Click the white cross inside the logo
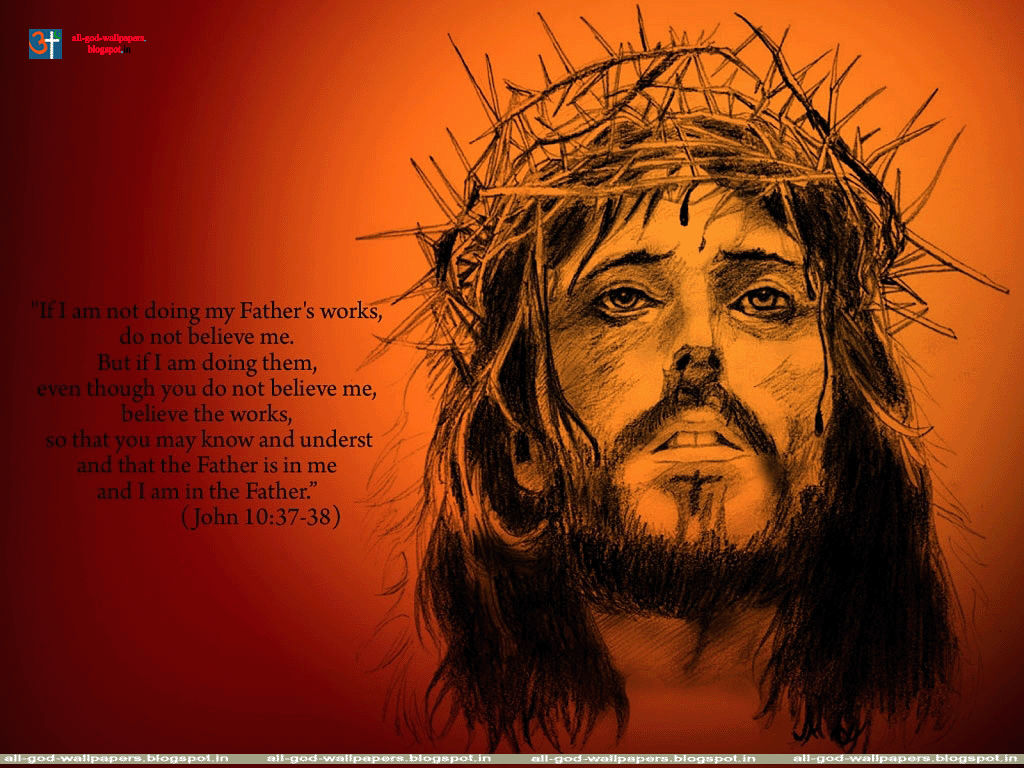This screenshot has height=768, width=1024. coord(52,44)
